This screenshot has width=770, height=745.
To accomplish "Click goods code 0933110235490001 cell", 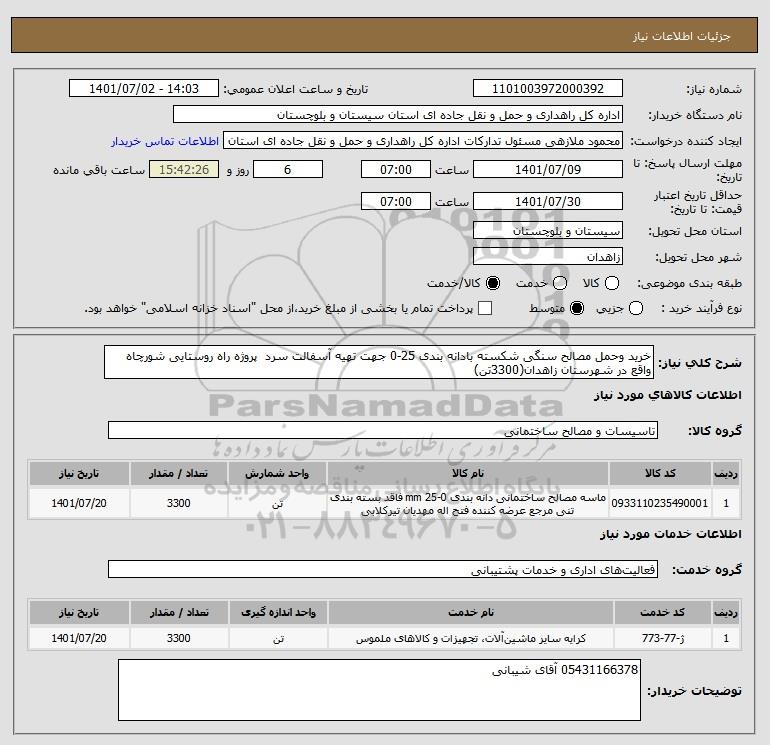I will tap(660, 503).
